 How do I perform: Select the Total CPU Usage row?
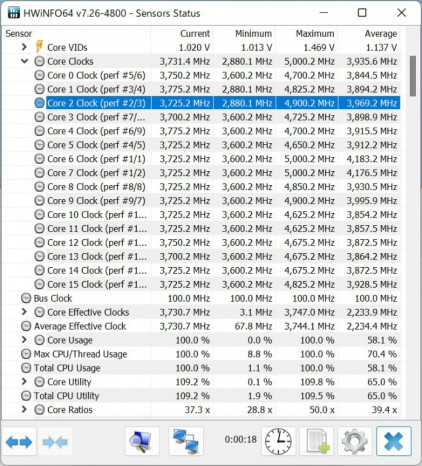click(x=202, y=368)
